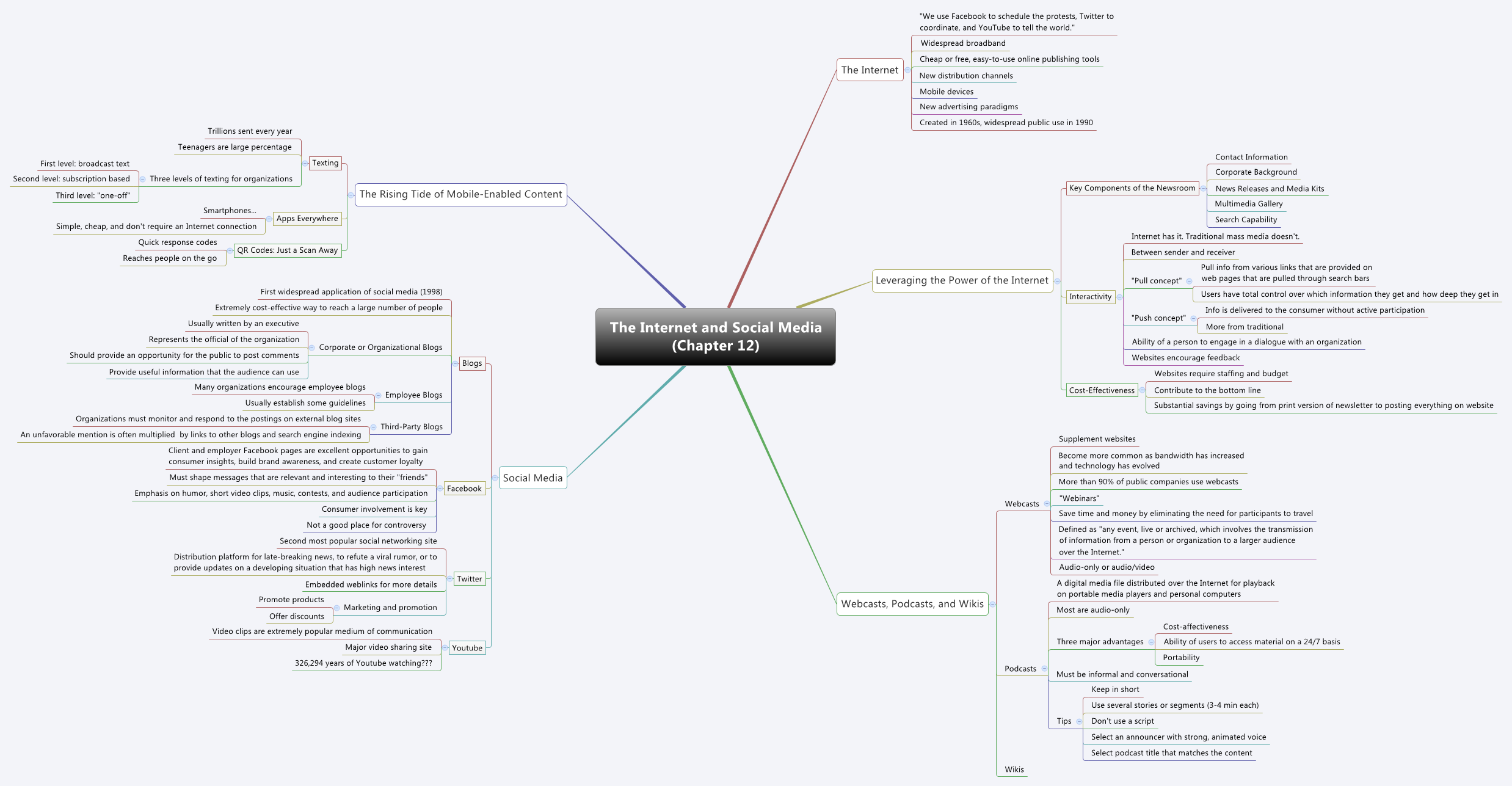Collapse Leveraging the Power of the Internet toggle

point(1057,281)
